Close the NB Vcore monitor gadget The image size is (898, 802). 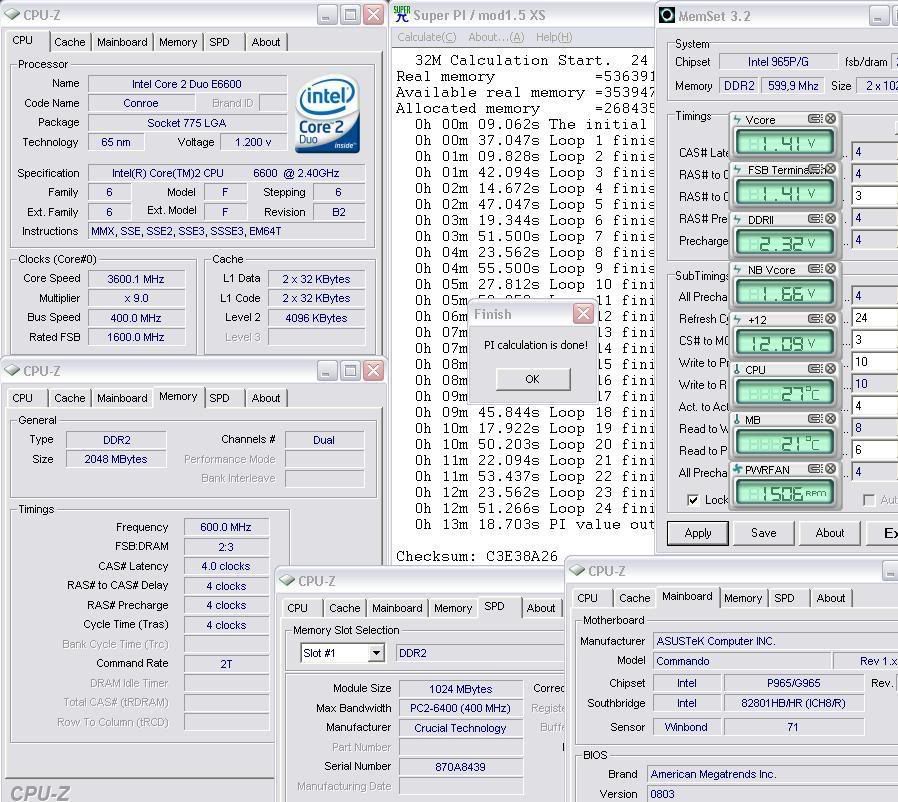click(x=830, y=269)
